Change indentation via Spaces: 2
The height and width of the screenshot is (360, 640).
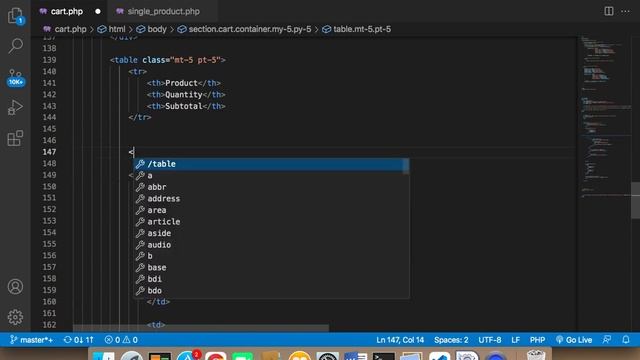click(x=451, y=340)
